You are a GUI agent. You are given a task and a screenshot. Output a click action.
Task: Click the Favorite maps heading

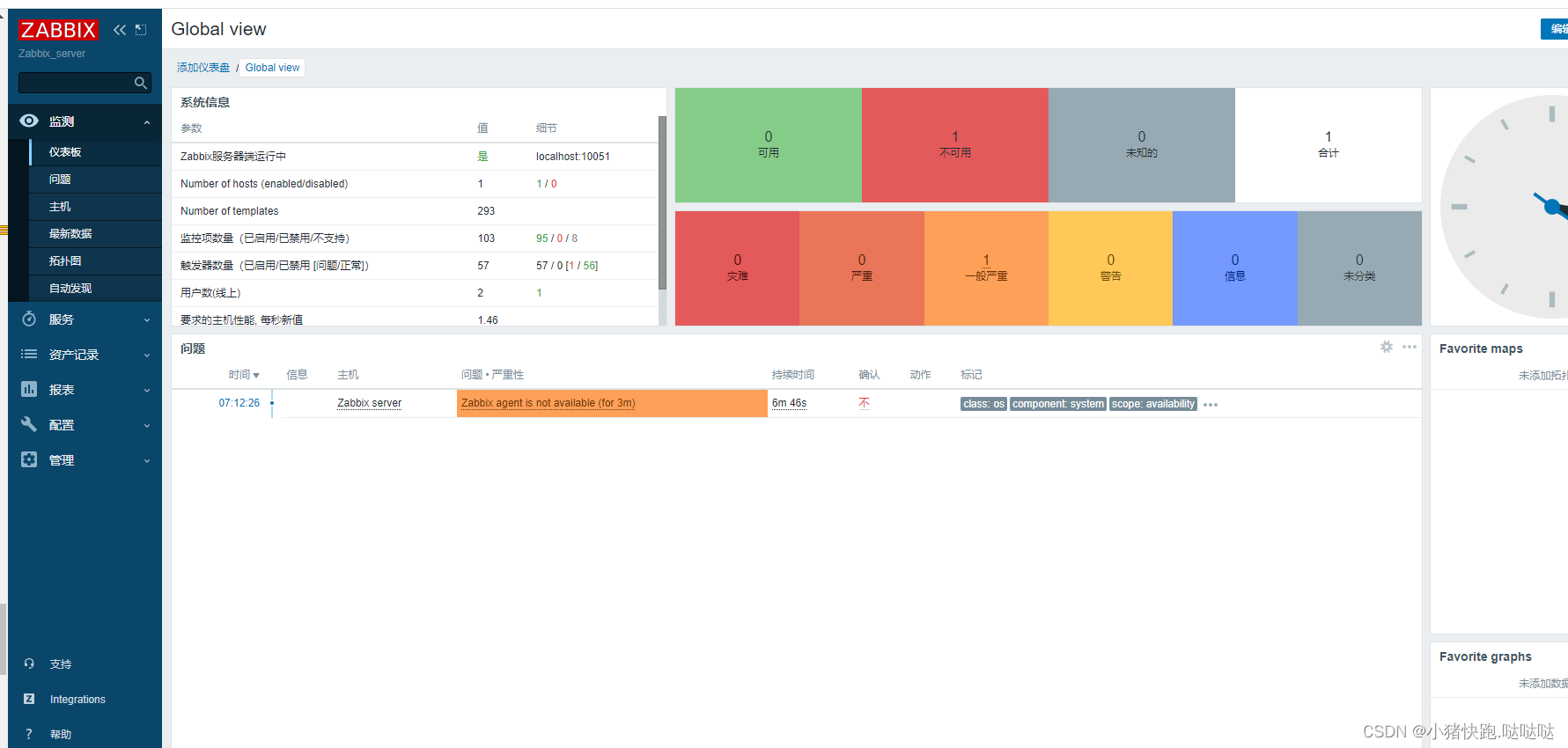click(x=1481, y=348)
